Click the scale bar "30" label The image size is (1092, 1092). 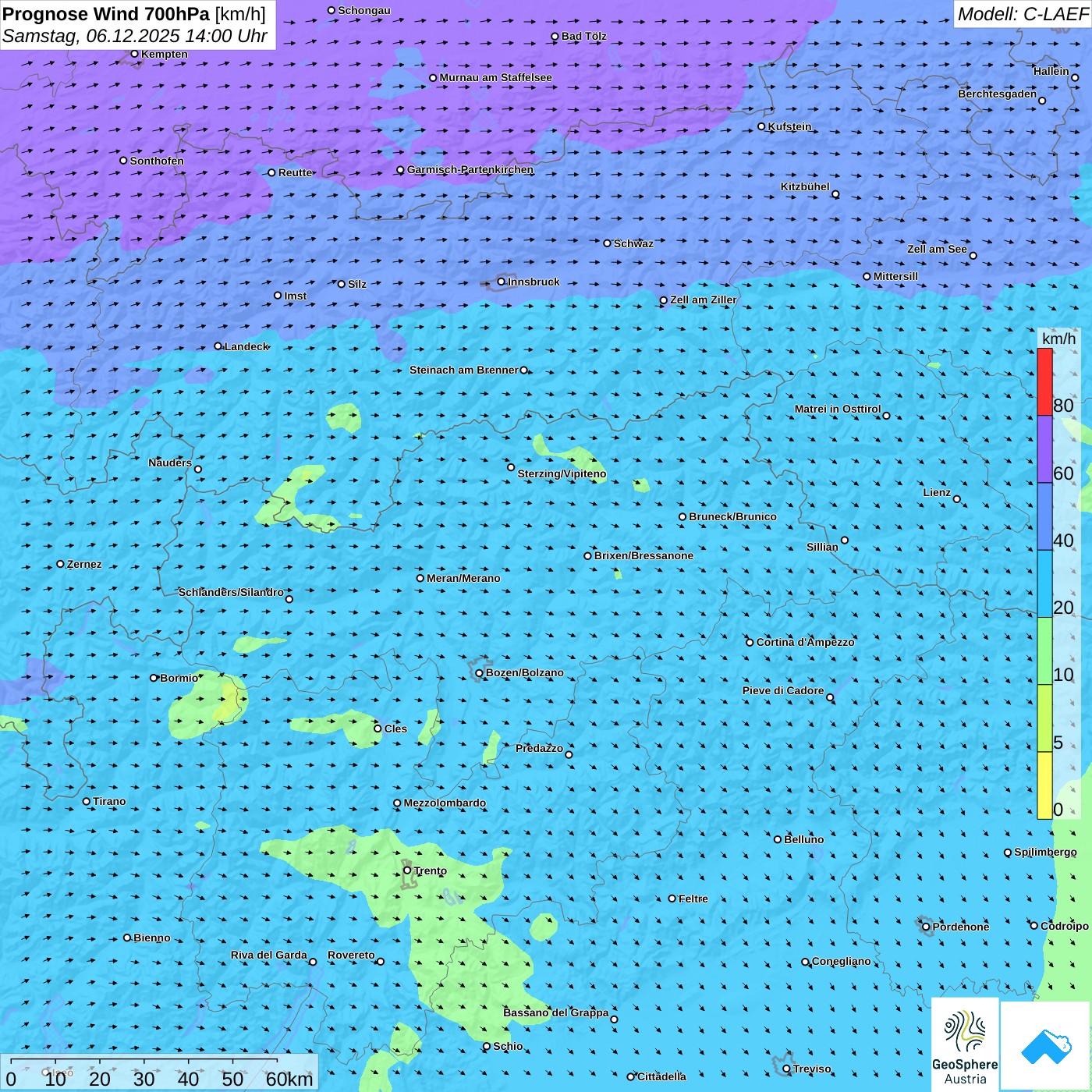144,1079
